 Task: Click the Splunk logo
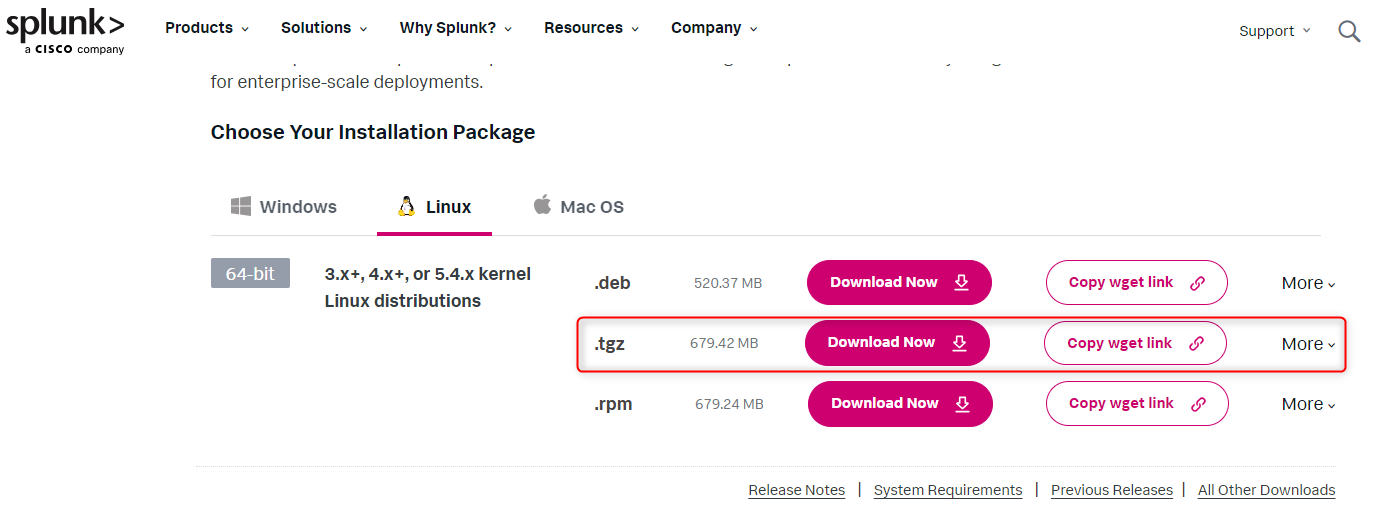point(65,32)
